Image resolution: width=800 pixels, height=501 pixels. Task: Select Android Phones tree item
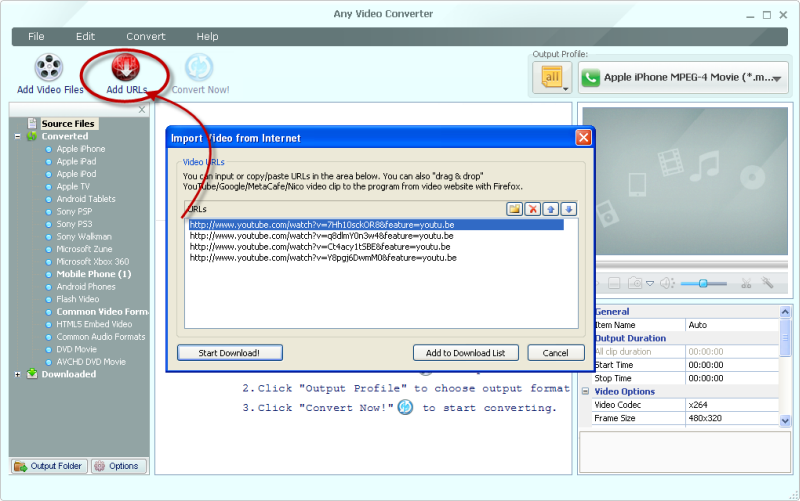click(x=86, y=287)
